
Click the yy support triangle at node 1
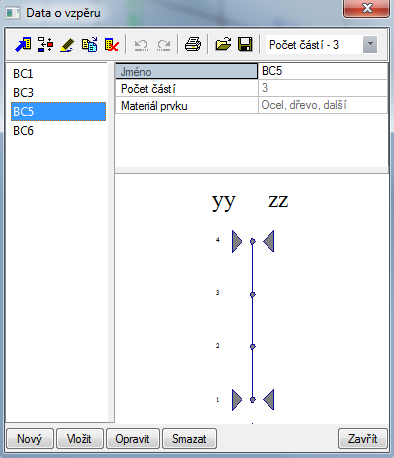pos(237,400)
